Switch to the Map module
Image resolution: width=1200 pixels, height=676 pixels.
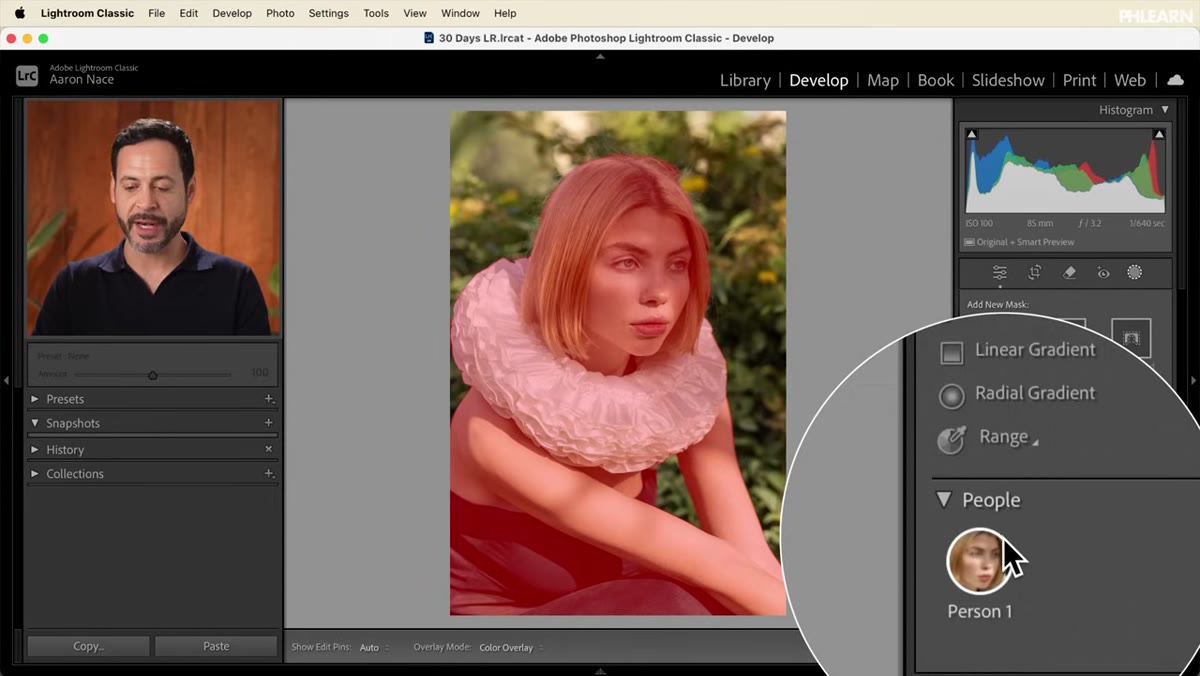click(883, 80)
